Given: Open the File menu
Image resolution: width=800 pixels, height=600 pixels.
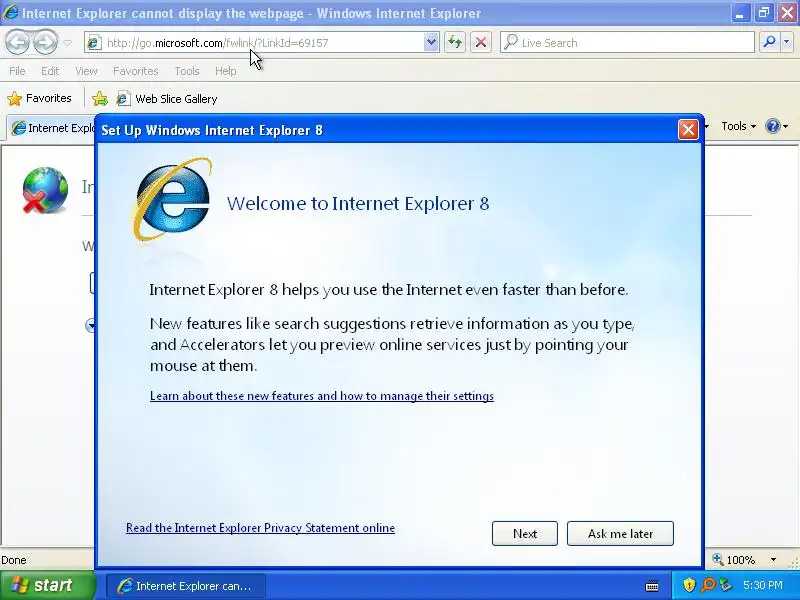Looking at the screenshot, I should pyautogui.click(x=17, y=71).
